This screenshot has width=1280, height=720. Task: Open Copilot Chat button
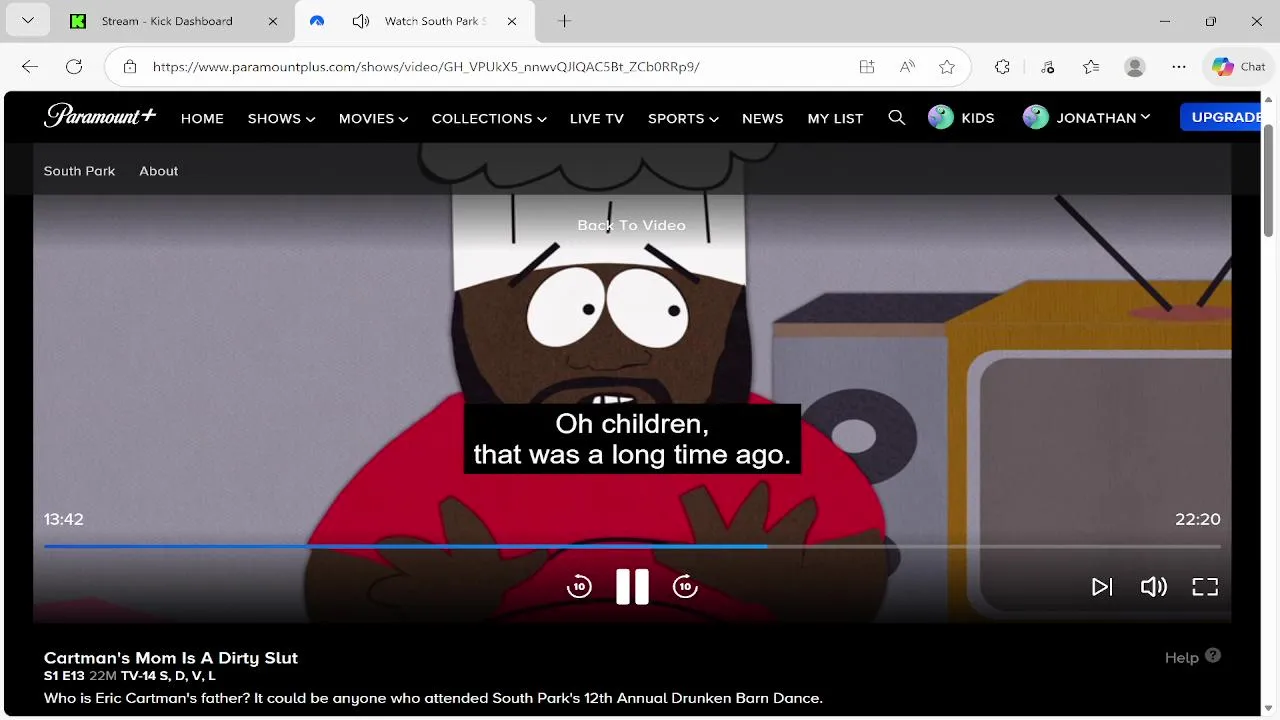tap(1238, 67)
